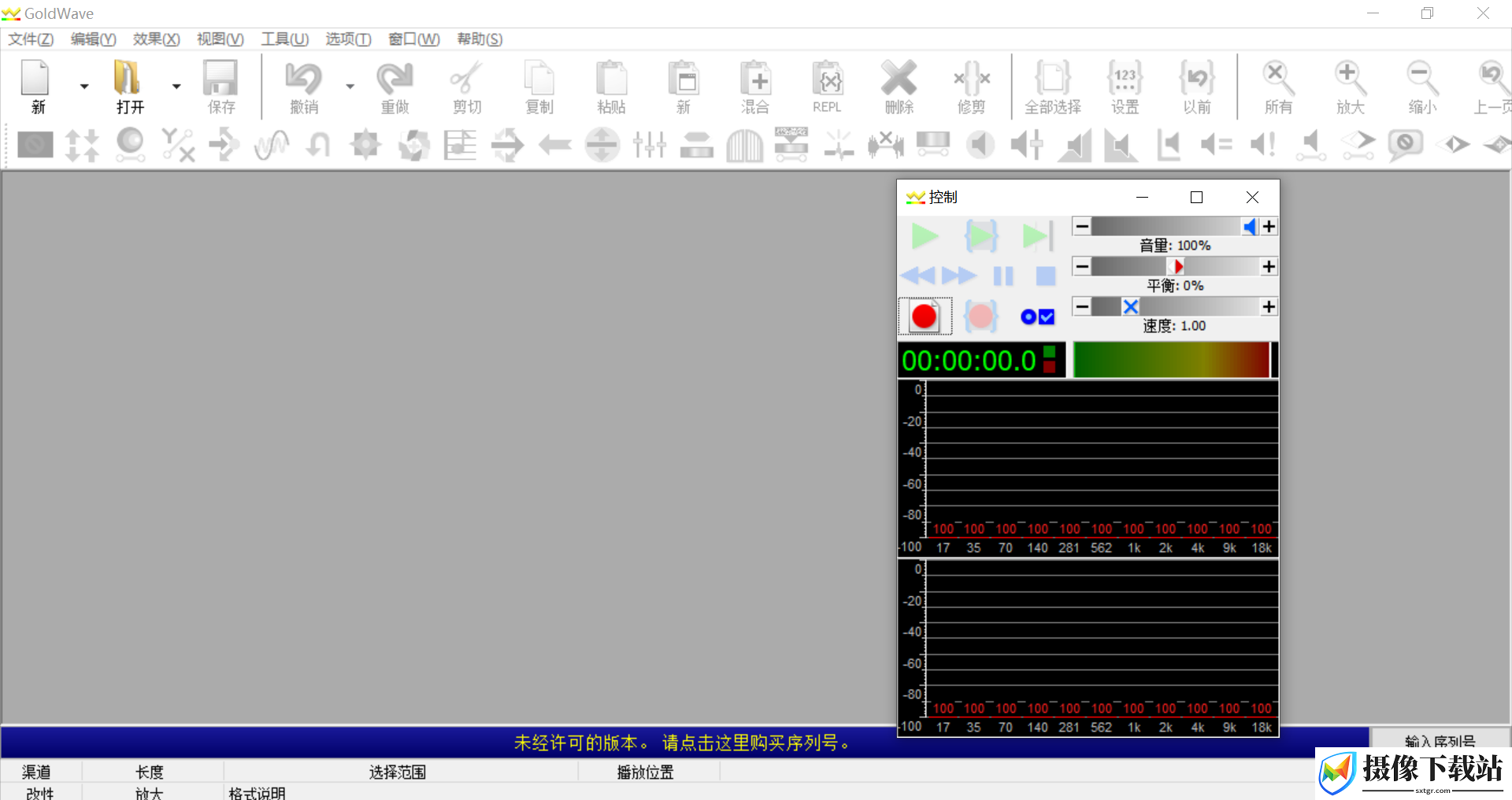Click the rewind button in 控制 window
The height and width of the screenshot is (800, 1512).
coord(917,276)
